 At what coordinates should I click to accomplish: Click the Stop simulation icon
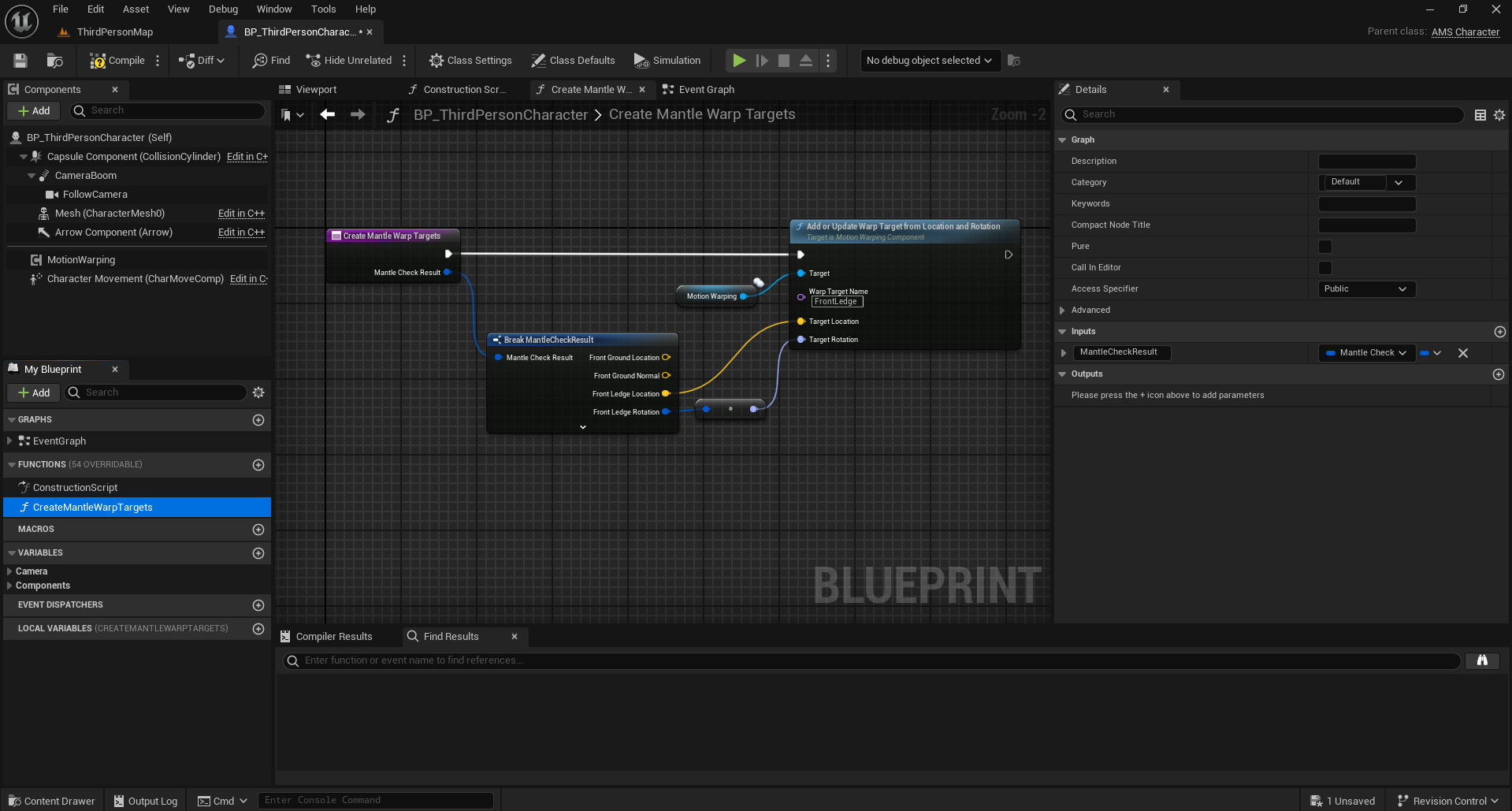(784, 61)
